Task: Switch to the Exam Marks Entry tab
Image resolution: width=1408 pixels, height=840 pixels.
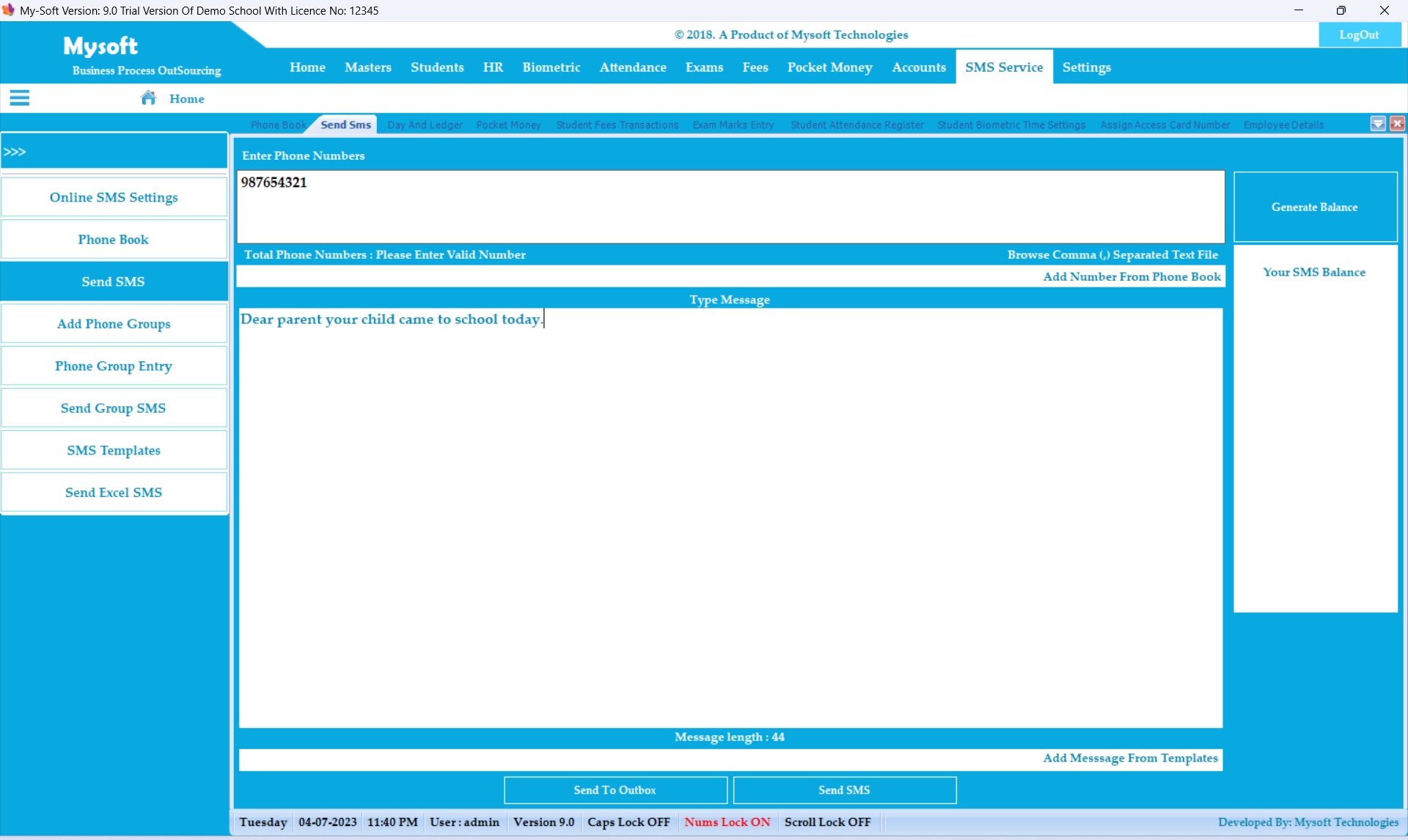Action: pyautogui.click(x=733, y=125)
